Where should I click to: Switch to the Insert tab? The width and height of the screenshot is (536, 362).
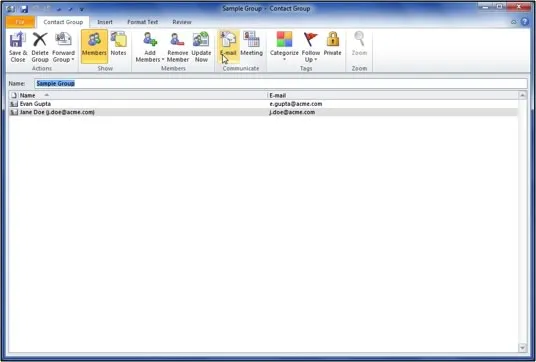coord(105,22)
